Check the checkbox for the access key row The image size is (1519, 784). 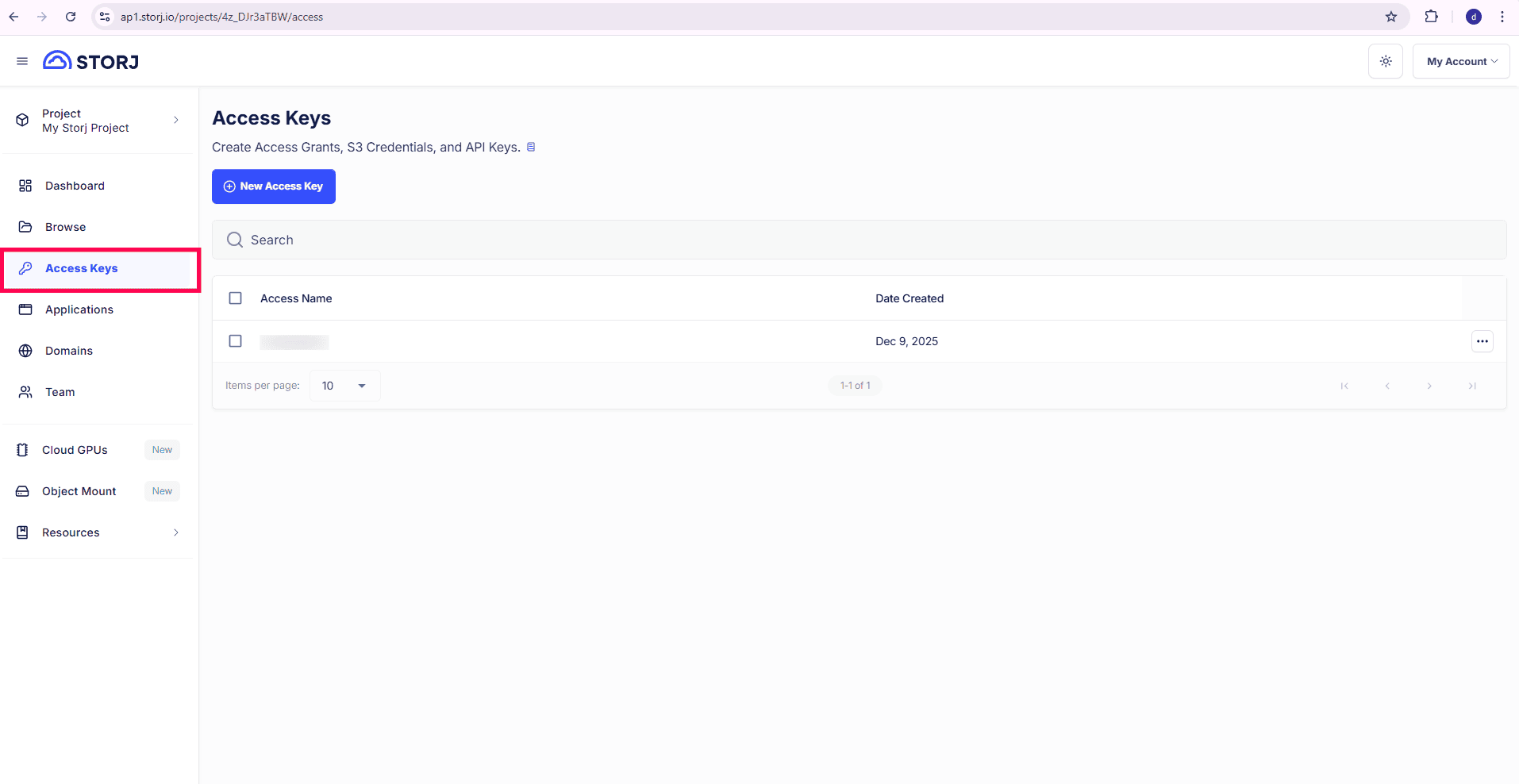click(235, 340)
